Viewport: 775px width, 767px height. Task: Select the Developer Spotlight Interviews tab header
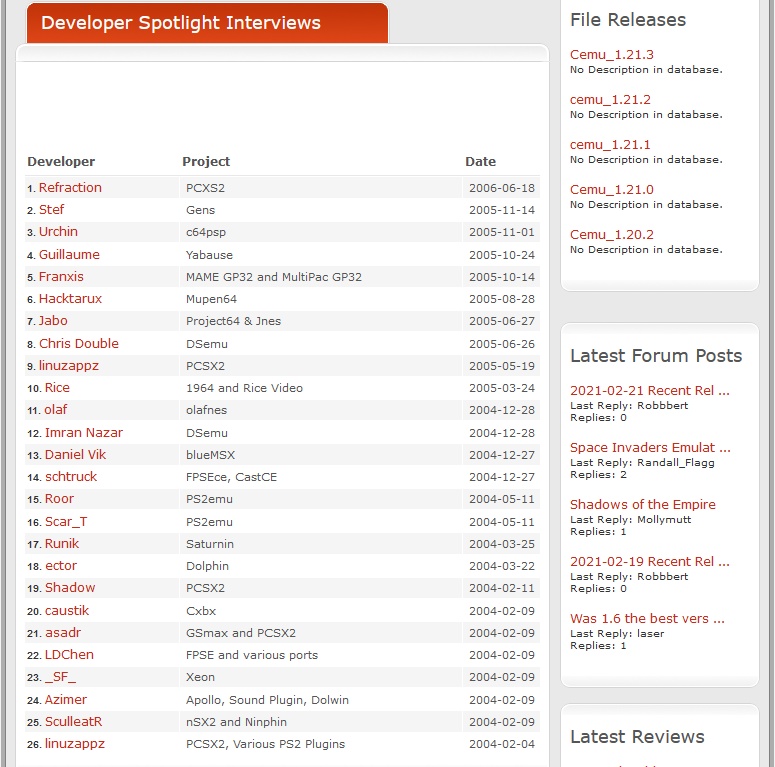tap(208, 23)
